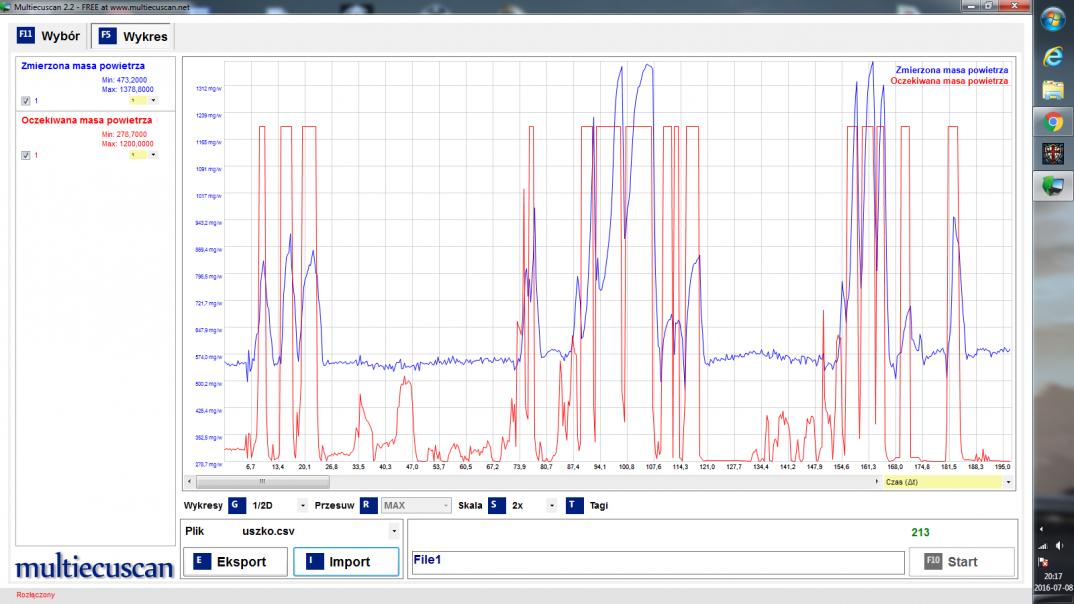Uncheck the Oczekiwana masa powietrza series checkbox
This screenshot has height=604, width=1074.
(26, 155)
